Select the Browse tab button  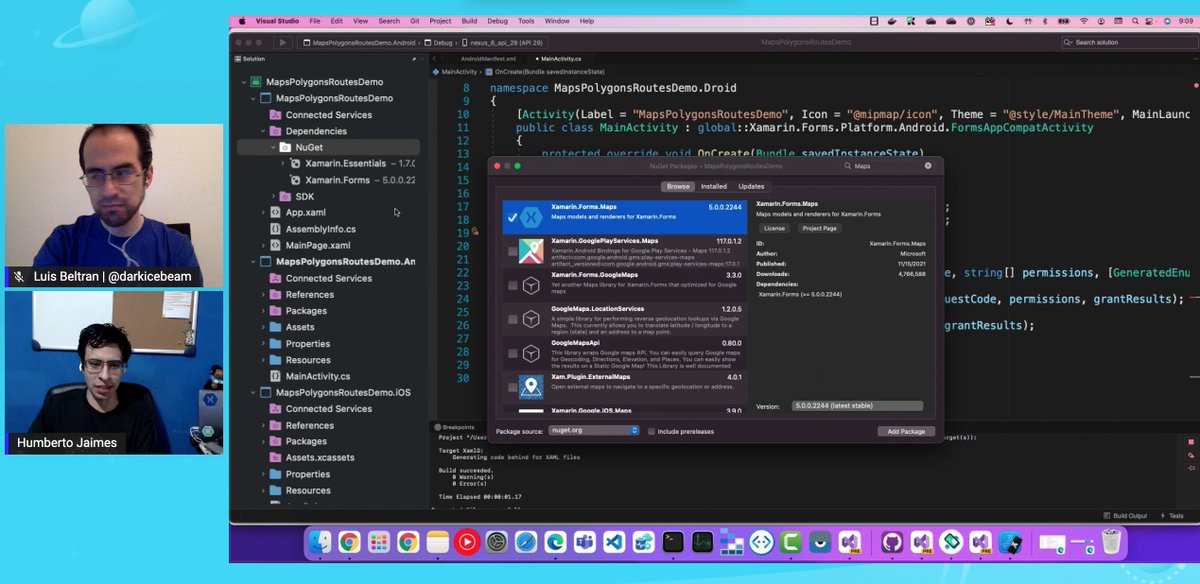(678, 186)
